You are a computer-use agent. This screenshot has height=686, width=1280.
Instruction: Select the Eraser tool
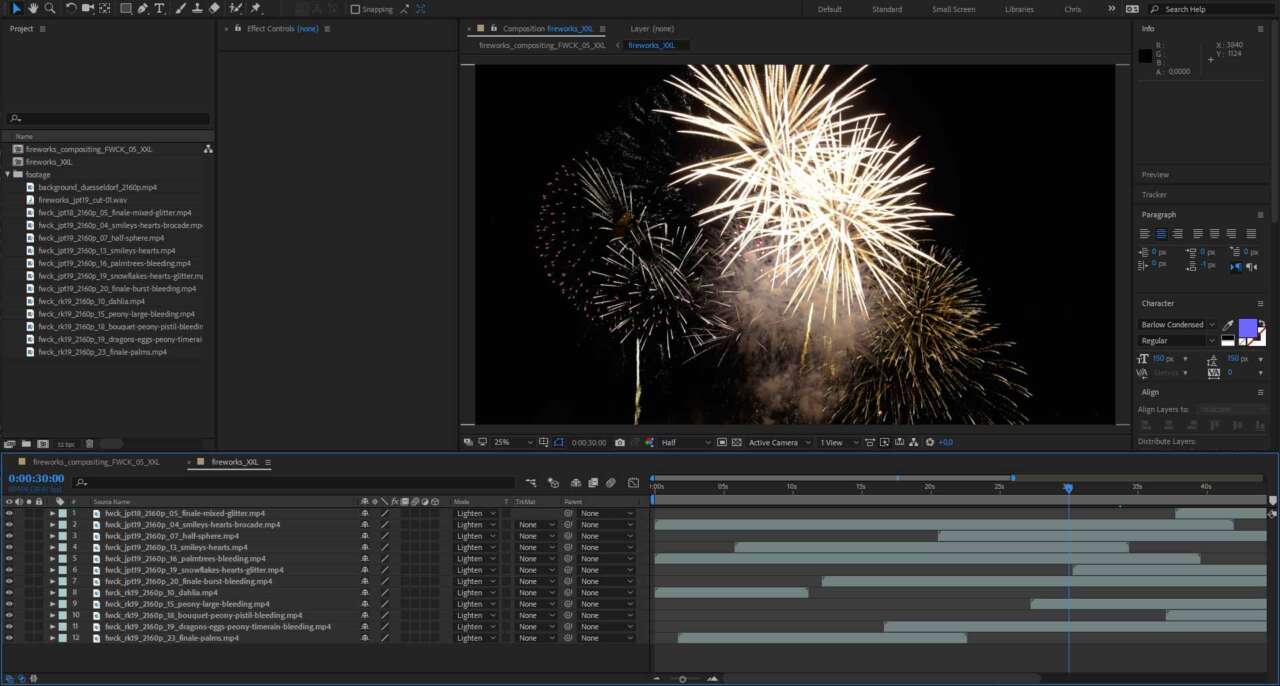214,9
